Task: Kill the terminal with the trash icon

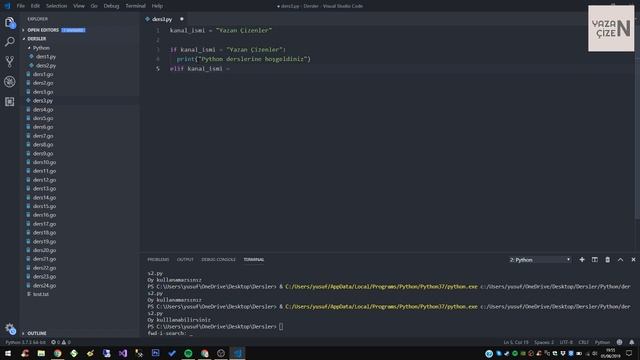Action: coord(607,260)
